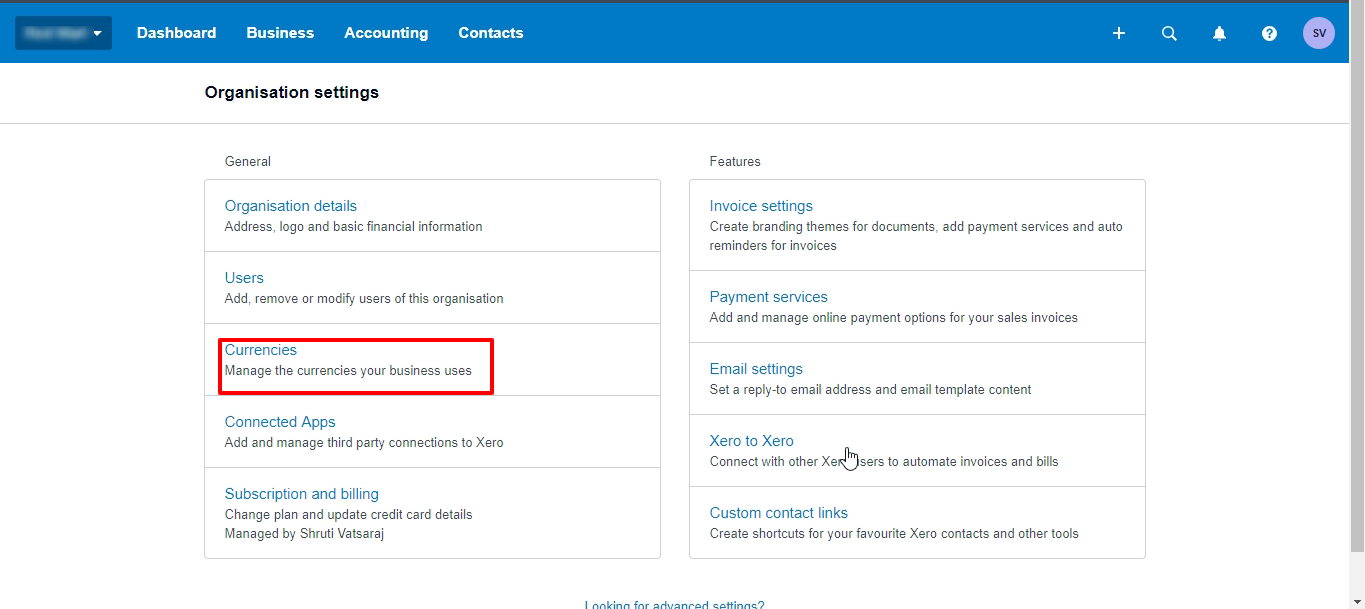Image resolution: width=1365 pixels, height=609 pixels.
Task: Click 'Add, remove or modify users' description
Action: pos(364,299)
